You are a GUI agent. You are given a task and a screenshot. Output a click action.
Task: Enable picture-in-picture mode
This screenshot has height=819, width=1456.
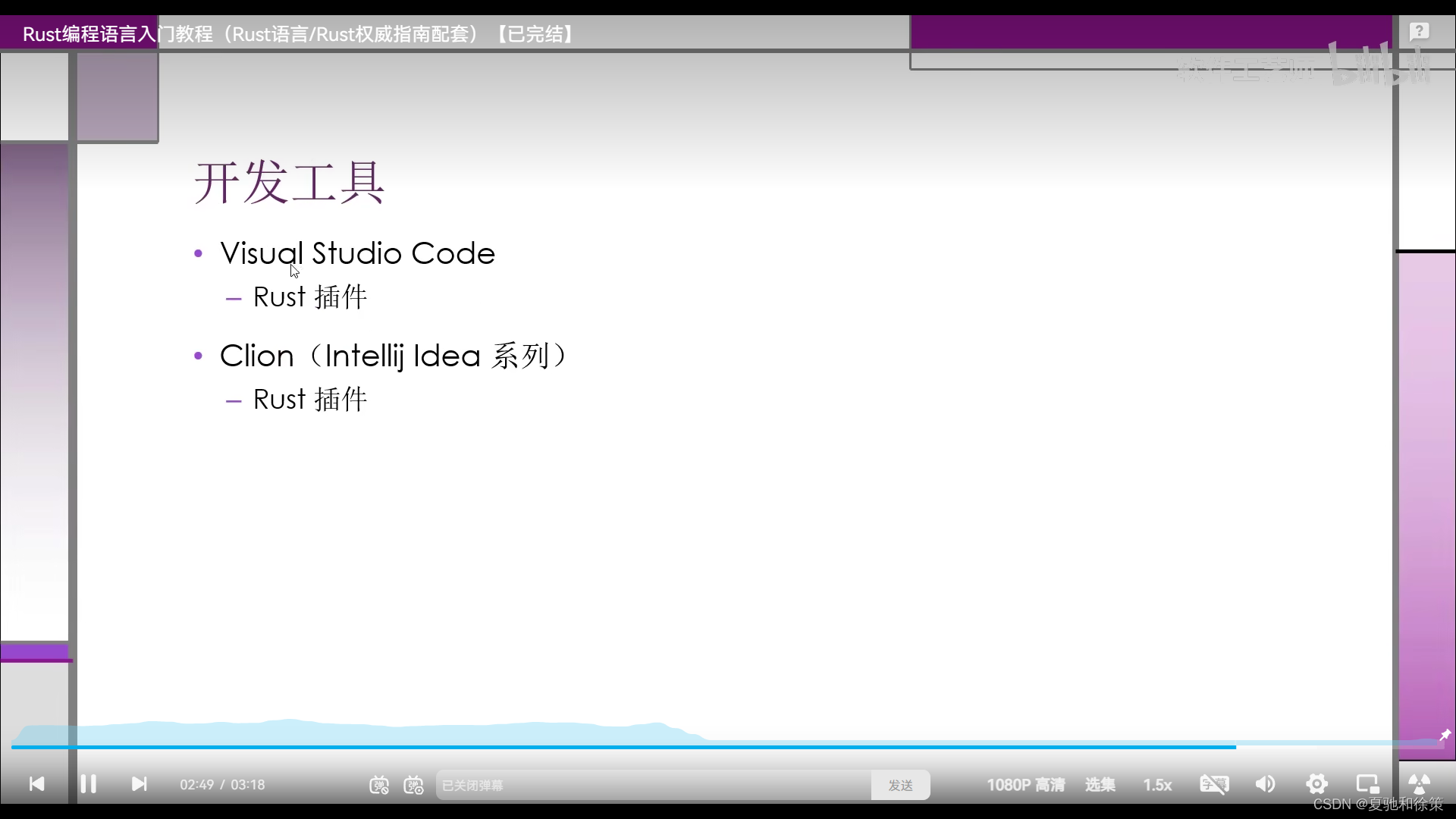tap(1367, 784)
